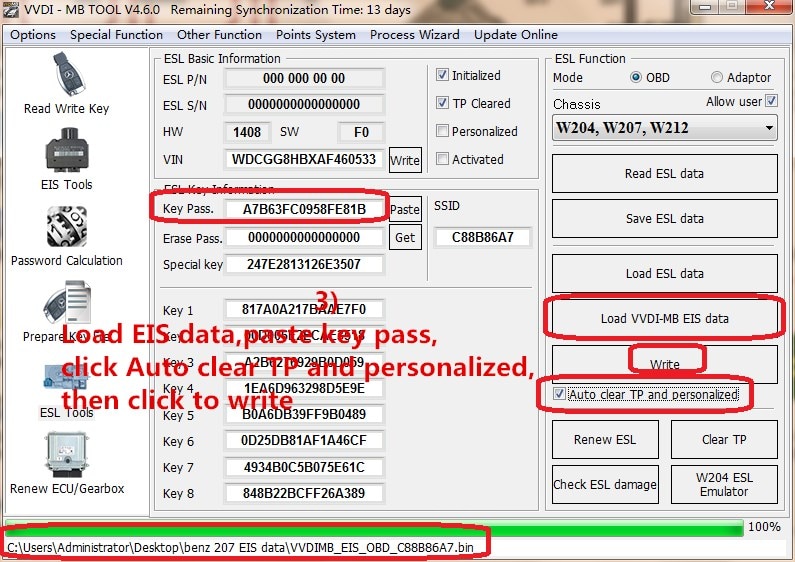Open the Special Function menu

click(116, 34)
